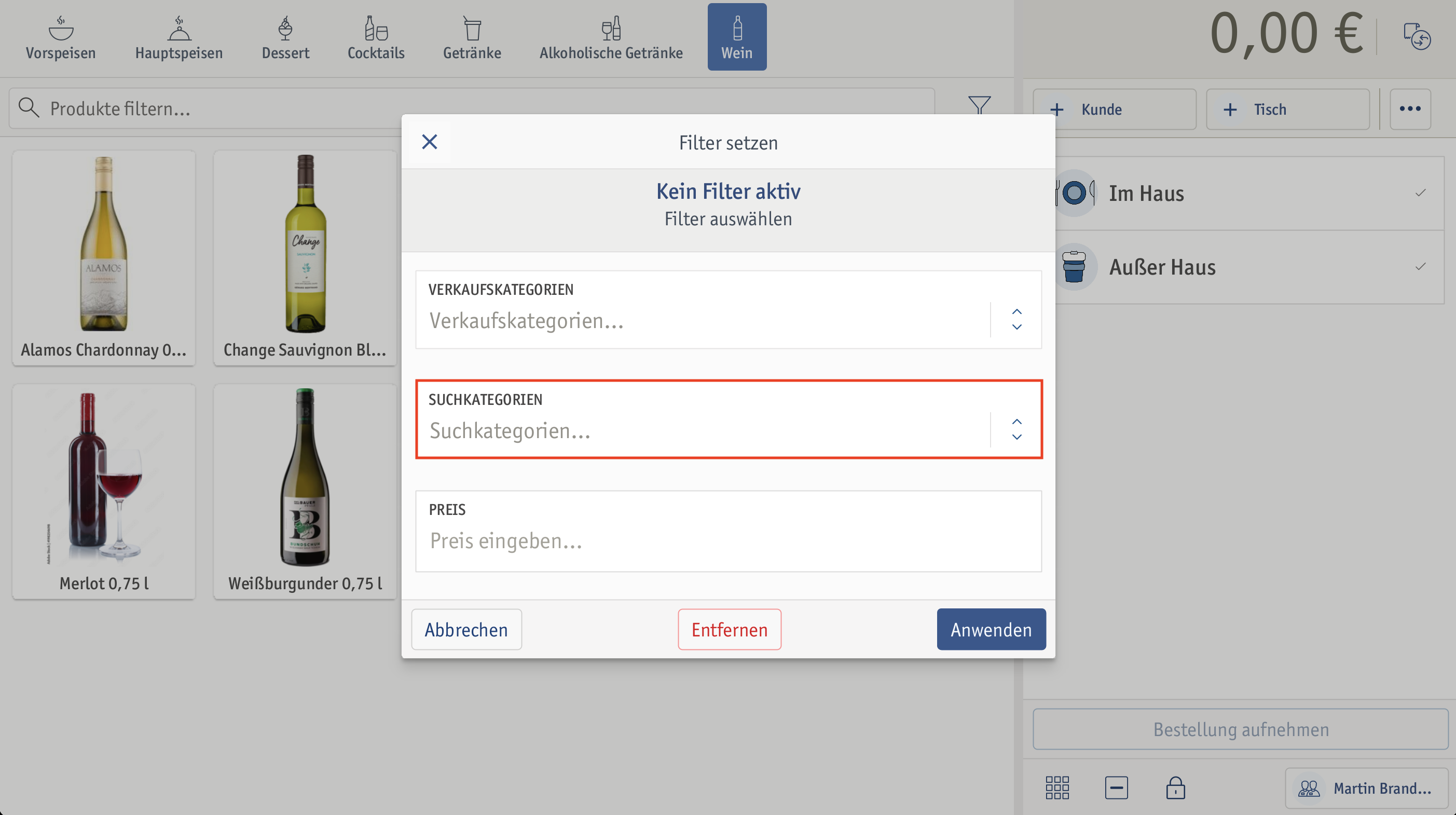Close the Filter setzen dialog with X
The width and height of the screenshot is (1456, 815).
[430, 142]
